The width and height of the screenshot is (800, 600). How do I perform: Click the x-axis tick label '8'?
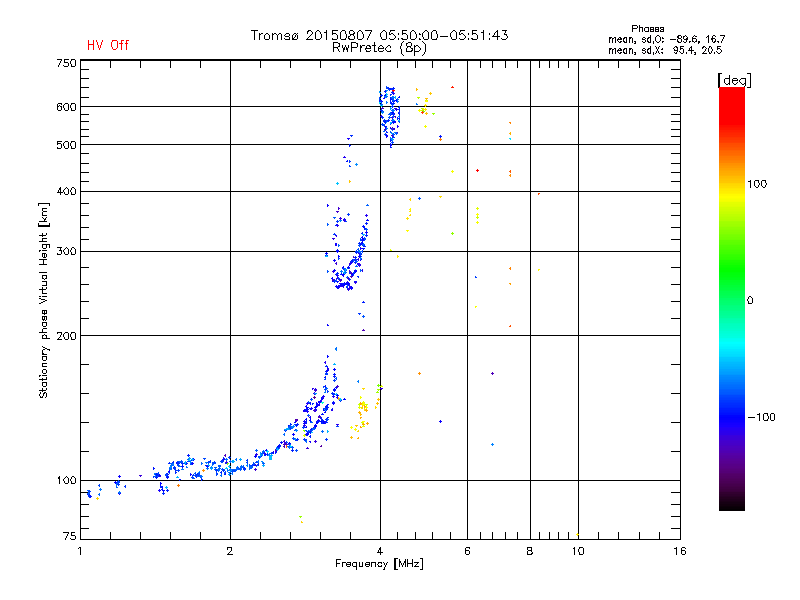(x=530, y=551)
